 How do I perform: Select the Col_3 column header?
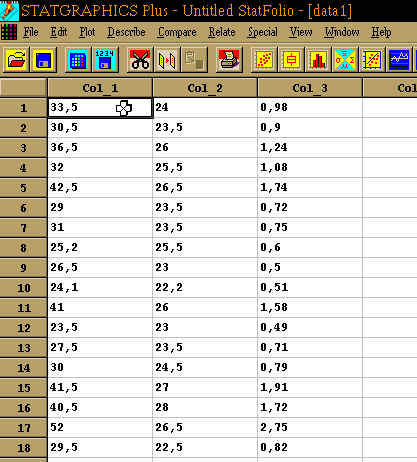(x=310, y=88)
